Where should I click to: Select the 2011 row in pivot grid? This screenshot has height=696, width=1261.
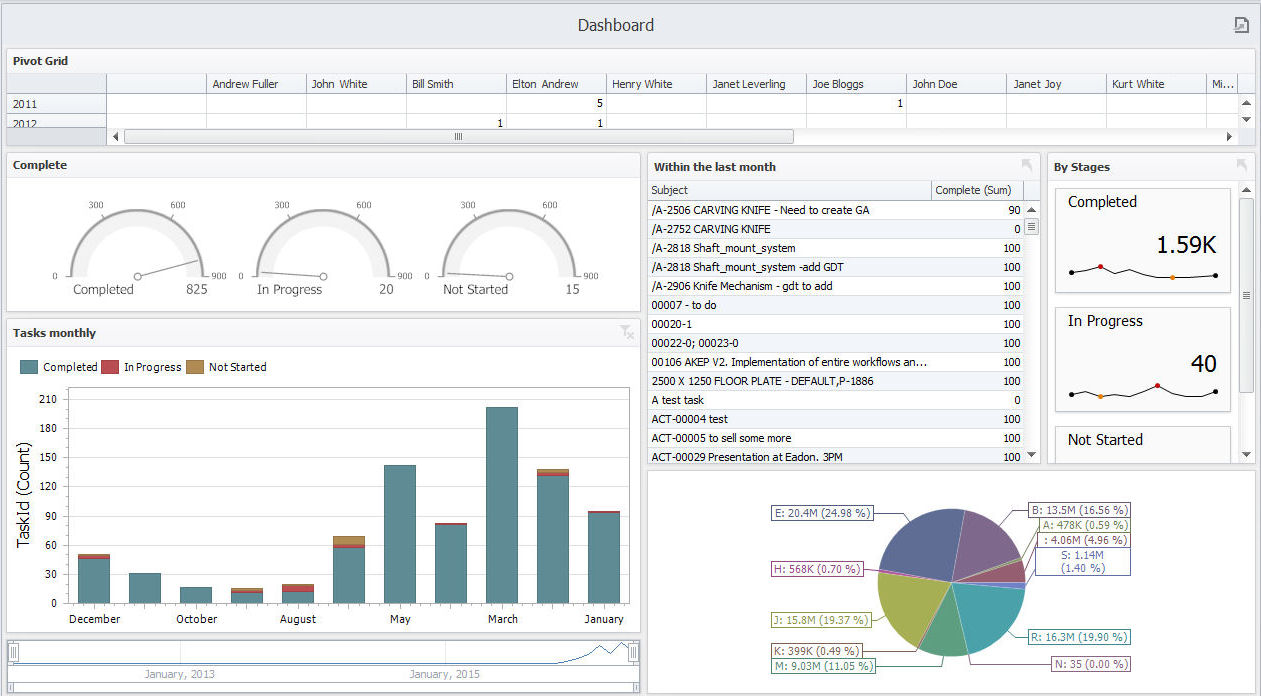(56, 104)
